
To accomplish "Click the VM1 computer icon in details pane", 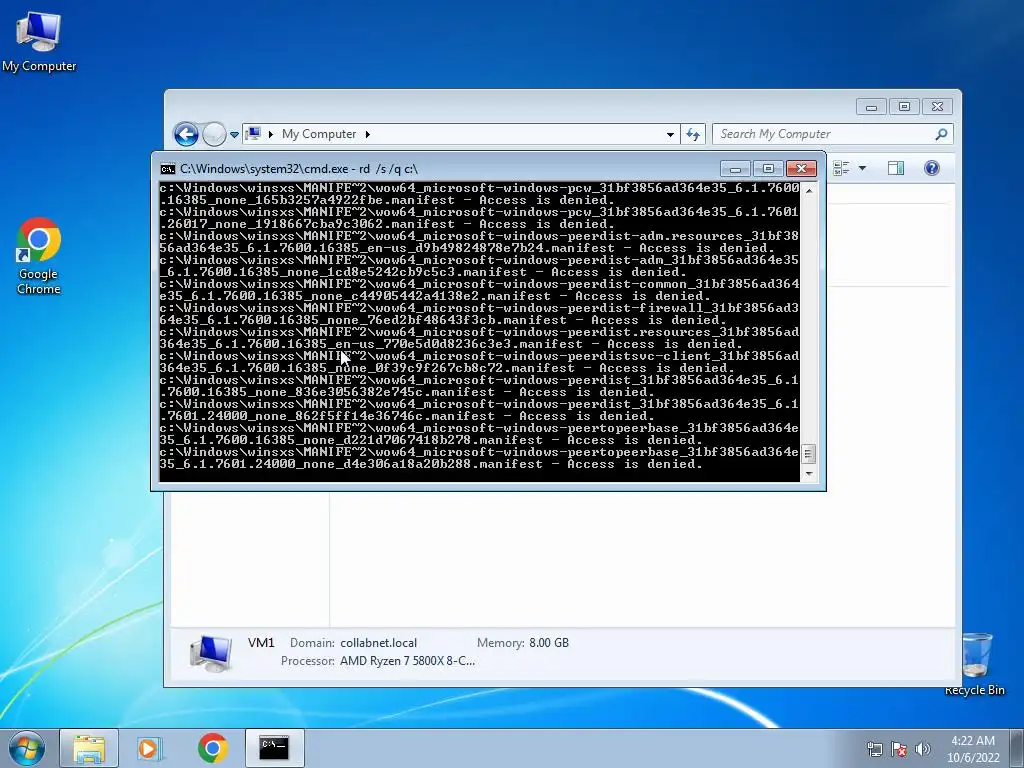I will 211,653.
